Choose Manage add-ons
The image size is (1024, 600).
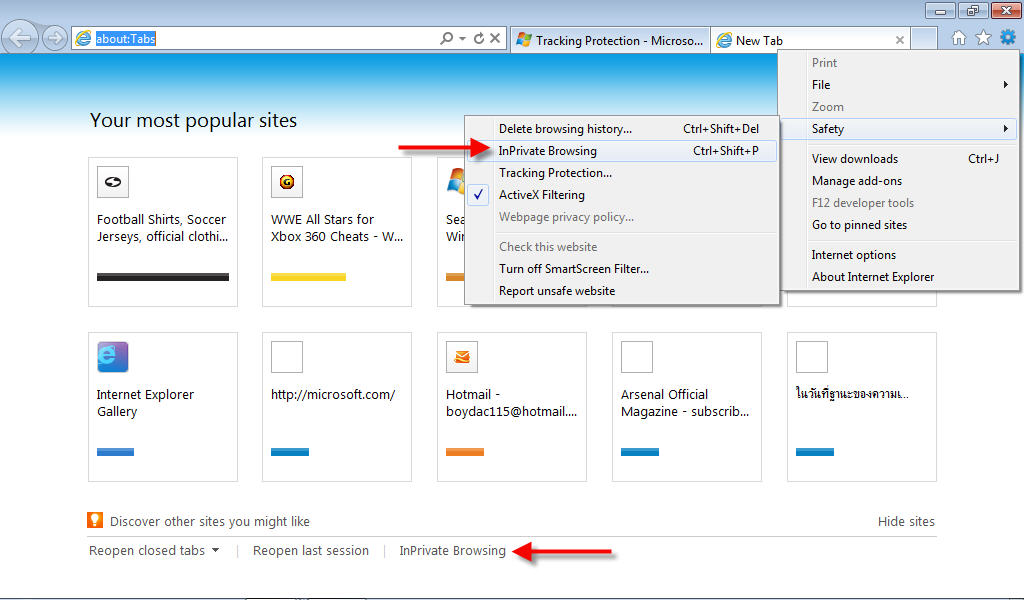[x=899, y=181]
